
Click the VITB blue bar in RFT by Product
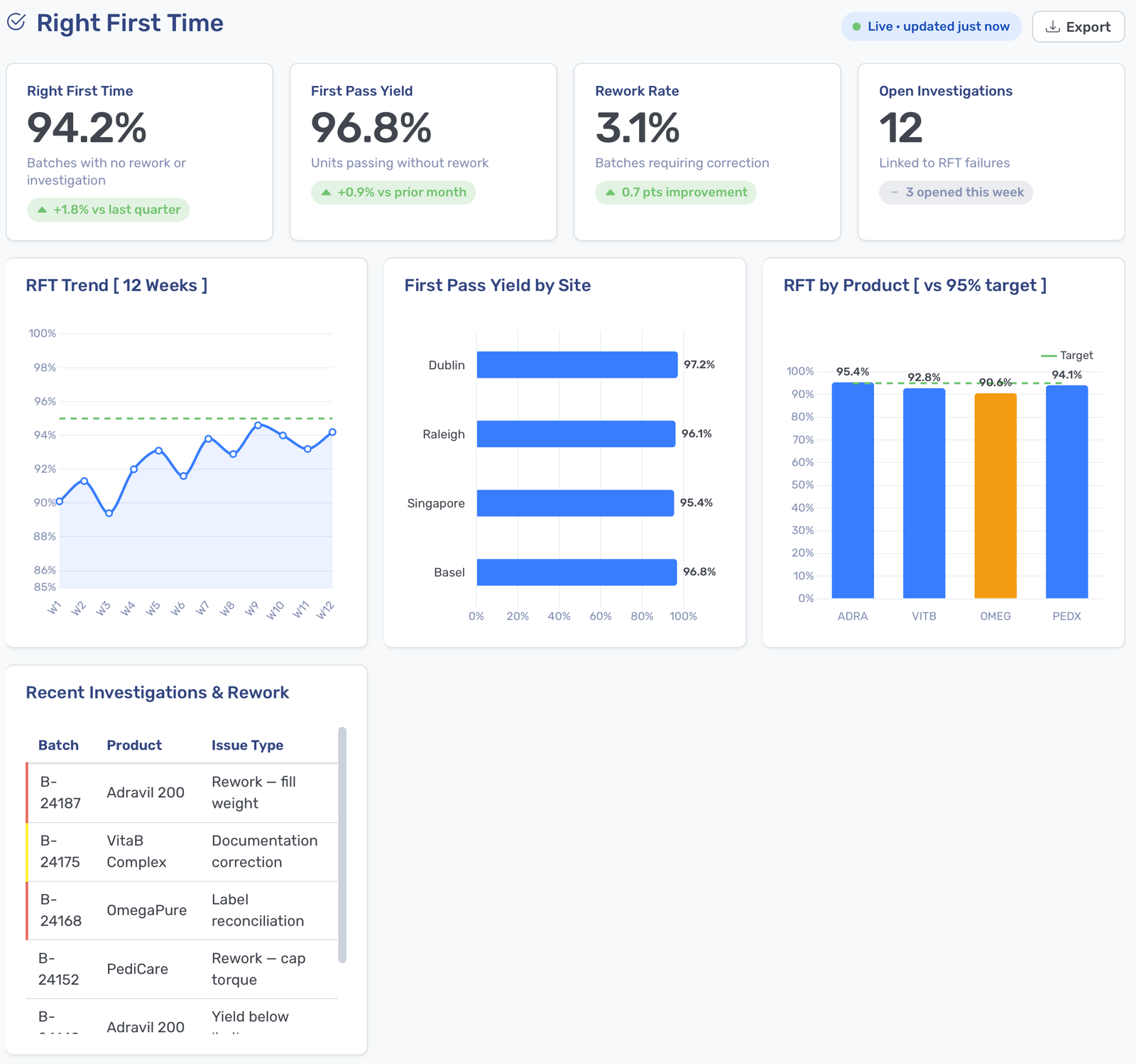pyautogui.click(x=924, y=493)
